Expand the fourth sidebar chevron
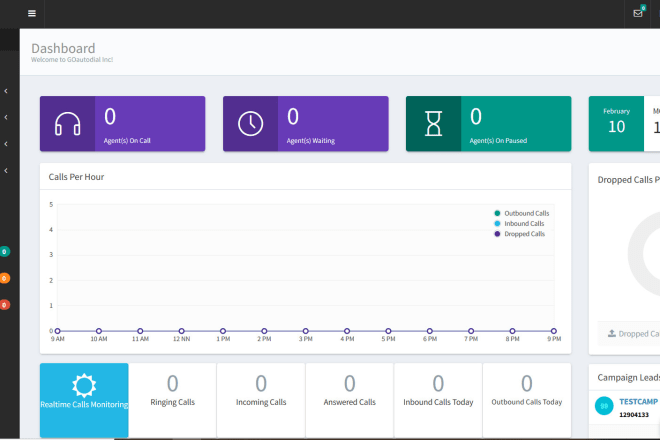The width and height of the screenshot is (660, 440). (x=6, y=171)
